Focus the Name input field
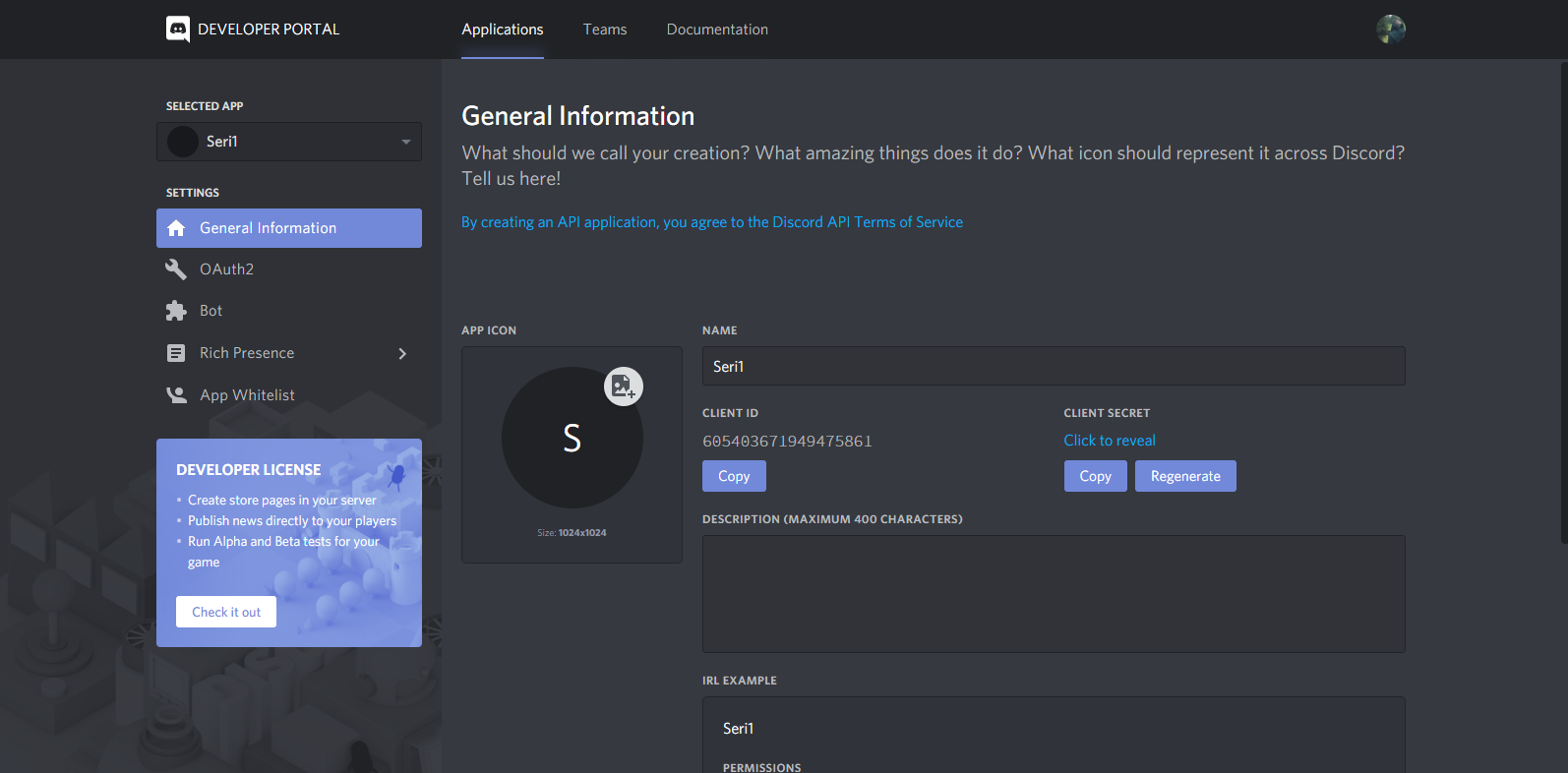The image size is (1568, 773). coord(1054,366)
